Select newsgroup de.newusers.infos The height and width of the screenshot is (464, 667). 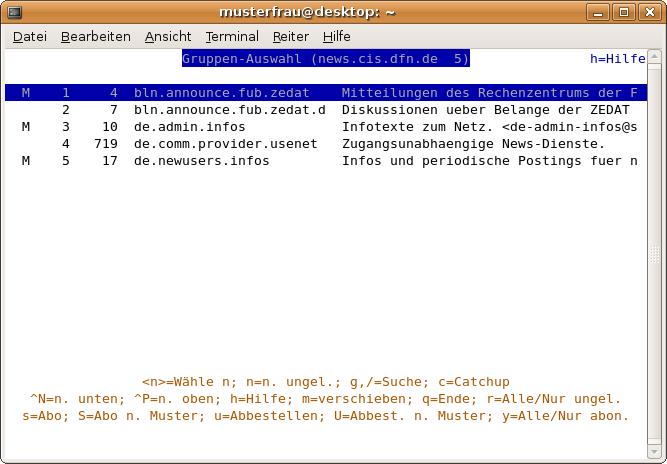click(x=201, y=161)
